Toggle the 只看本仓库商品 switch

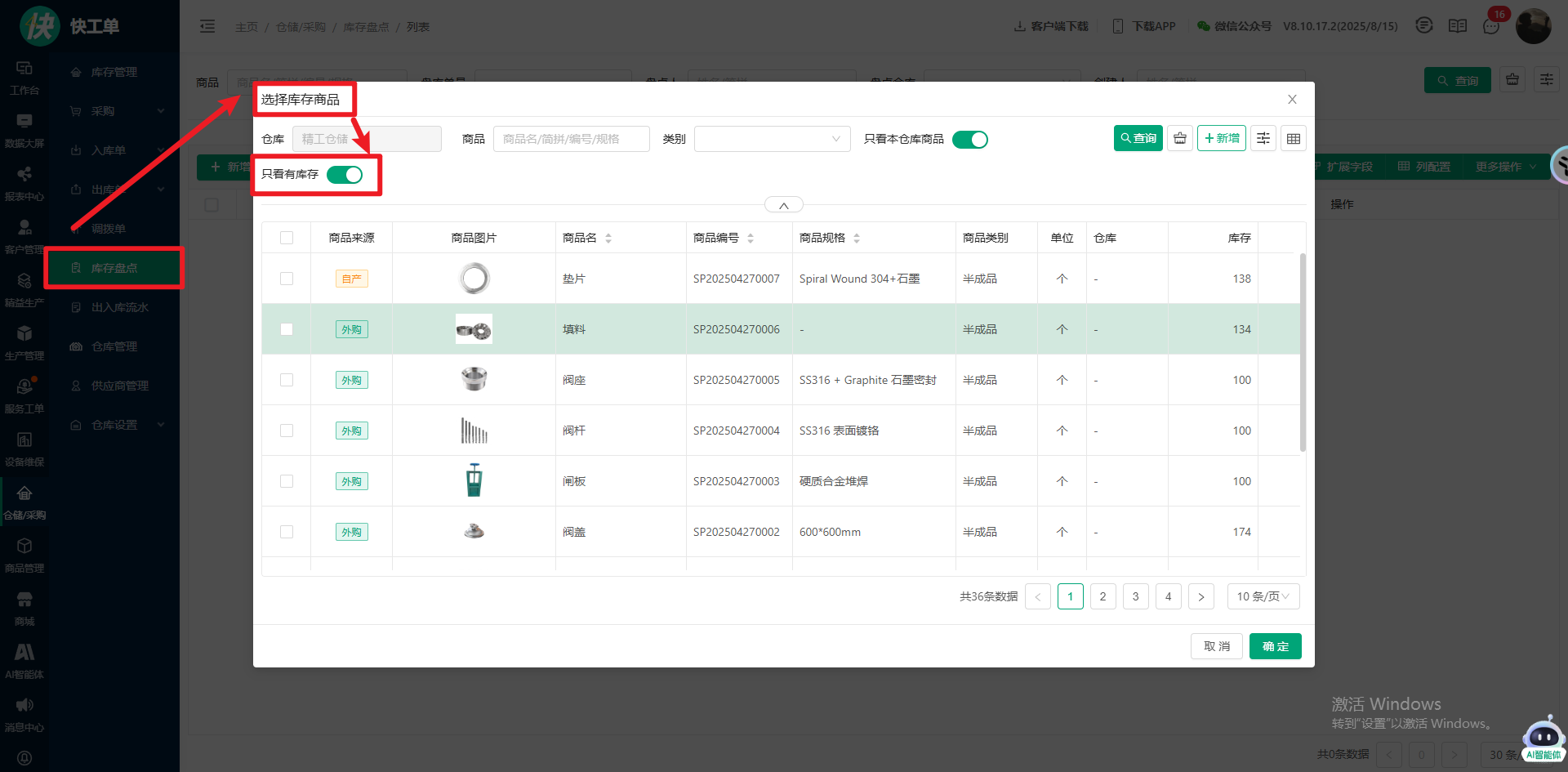pos(969,140)
